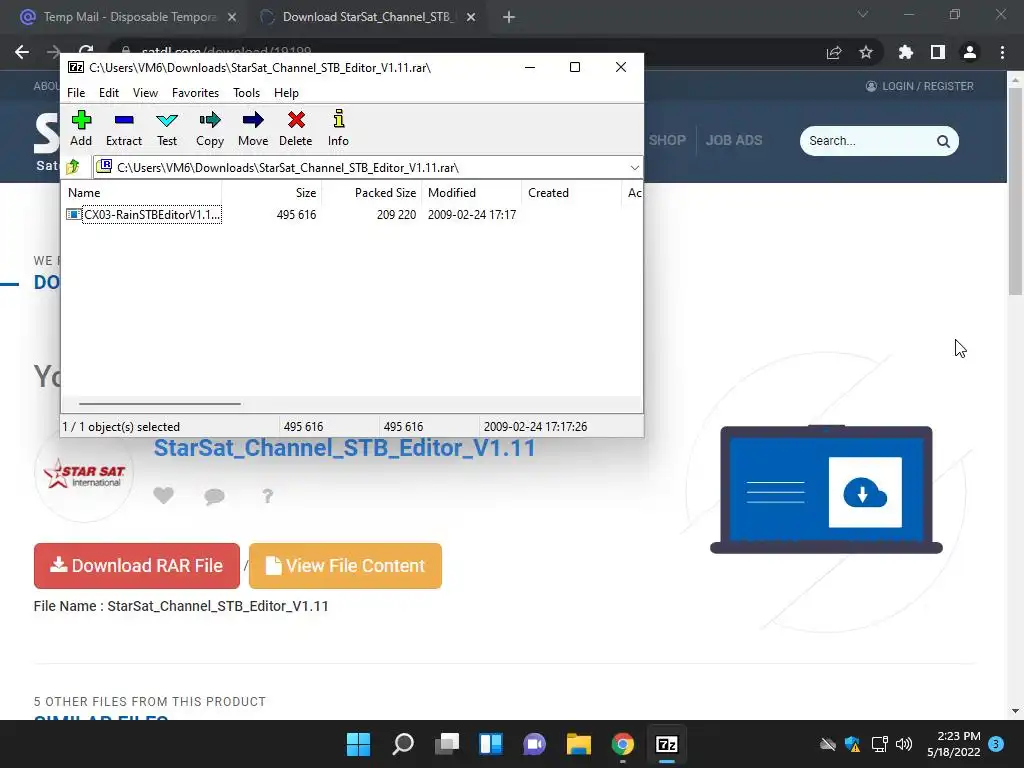Screen dimensions: 1024x768
Task: Open the LOGIN / REGISTER link
Action: [920, 86]
